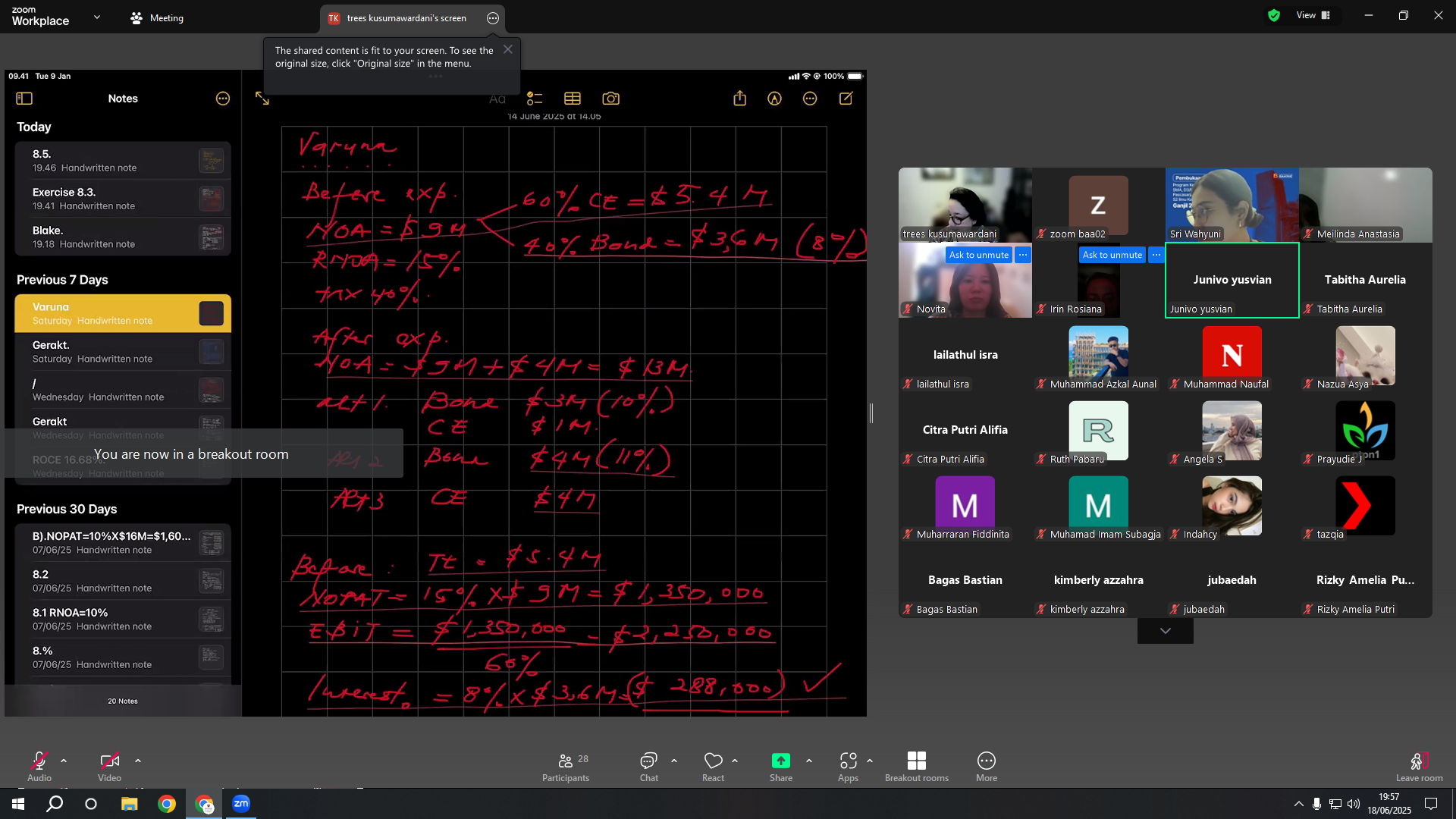Open the More meeting options
Viewport: 1456px width, 819px height.
[x=987, y=766]
